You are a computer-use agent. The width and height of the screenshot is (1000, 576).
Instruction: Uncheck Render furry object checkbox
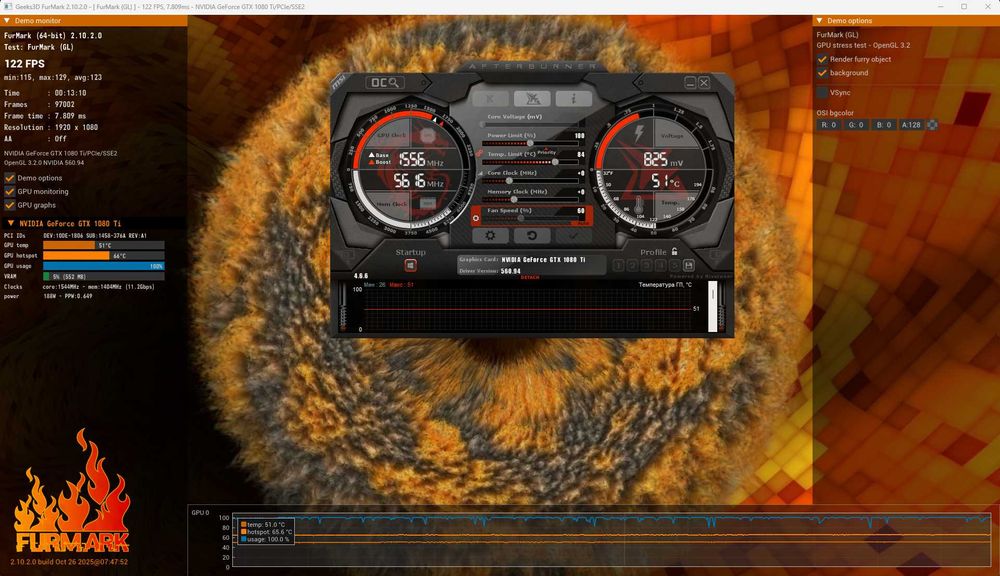coord(822,59)
